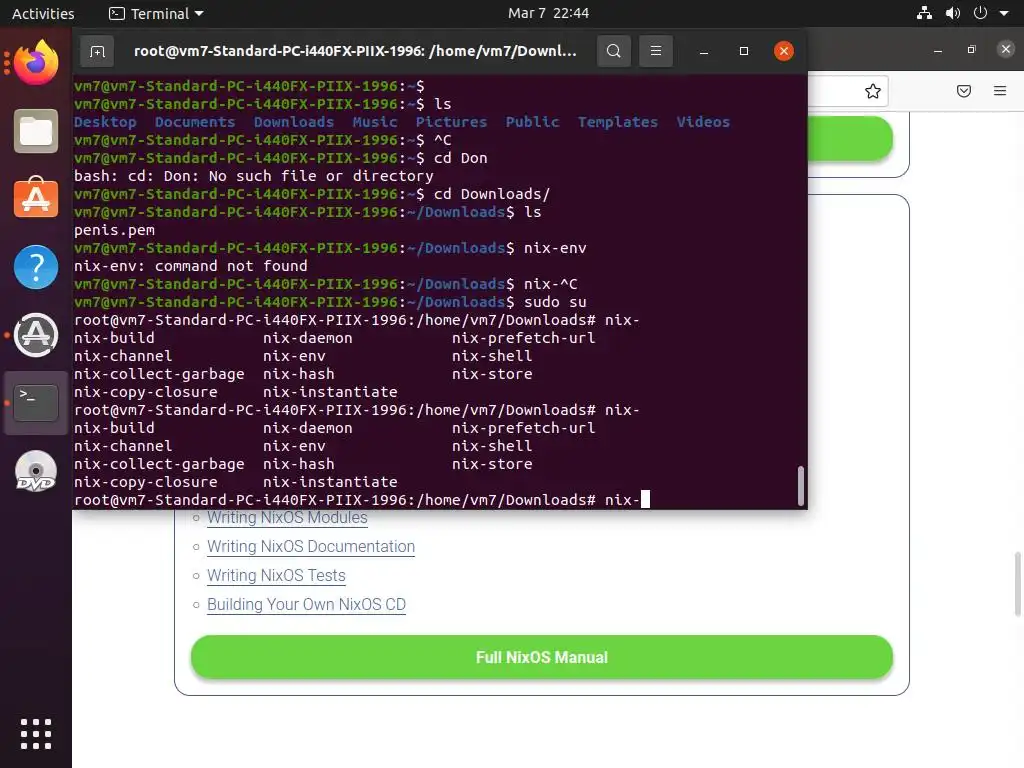
Task: Maximize the Terminal window
Action: pyautogui.click(x=744, y=51)
